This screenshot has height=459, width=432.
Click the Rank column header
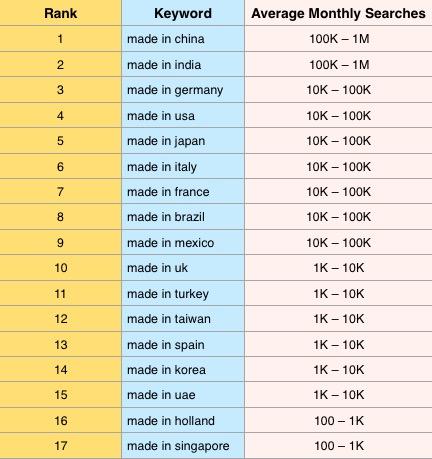[60, 13]
